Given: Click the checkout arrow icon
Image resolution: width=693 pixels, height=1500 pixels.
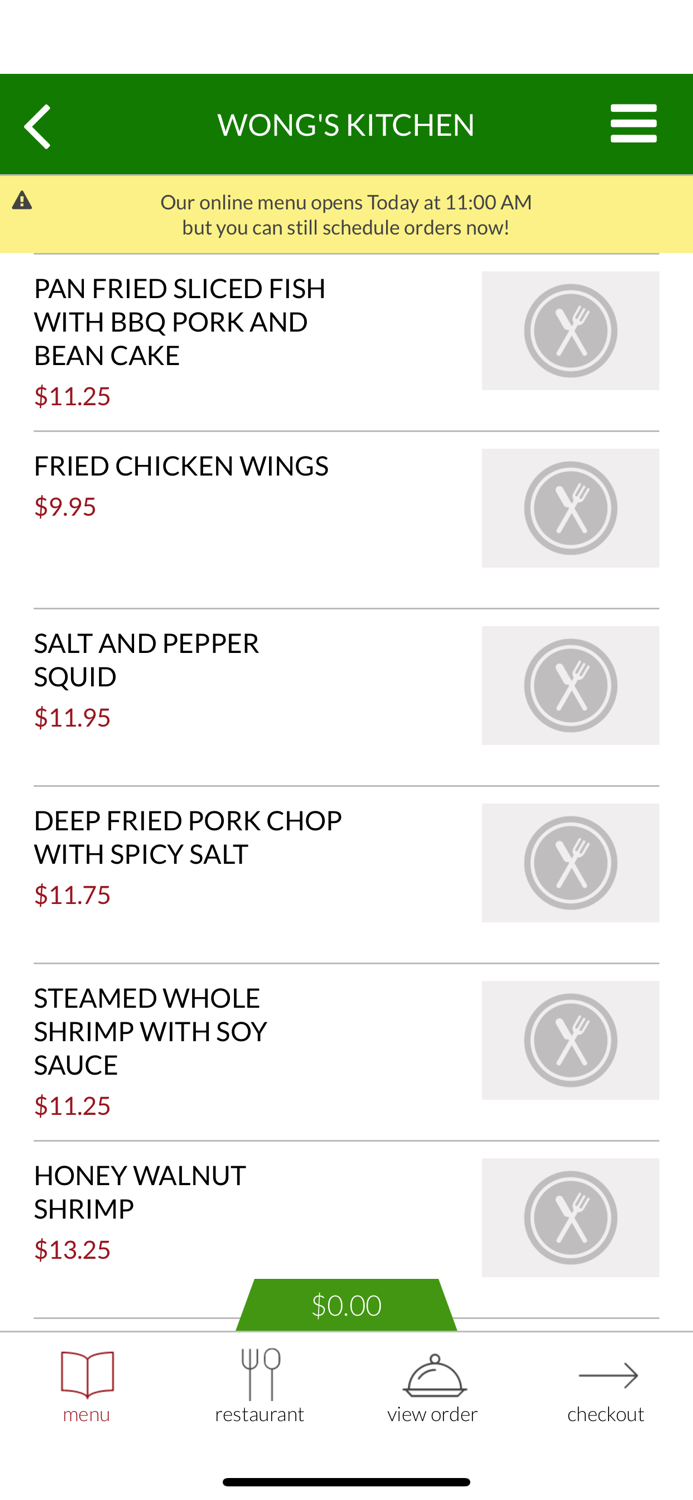Looking at the screenshot, I should coord(606,1377).
